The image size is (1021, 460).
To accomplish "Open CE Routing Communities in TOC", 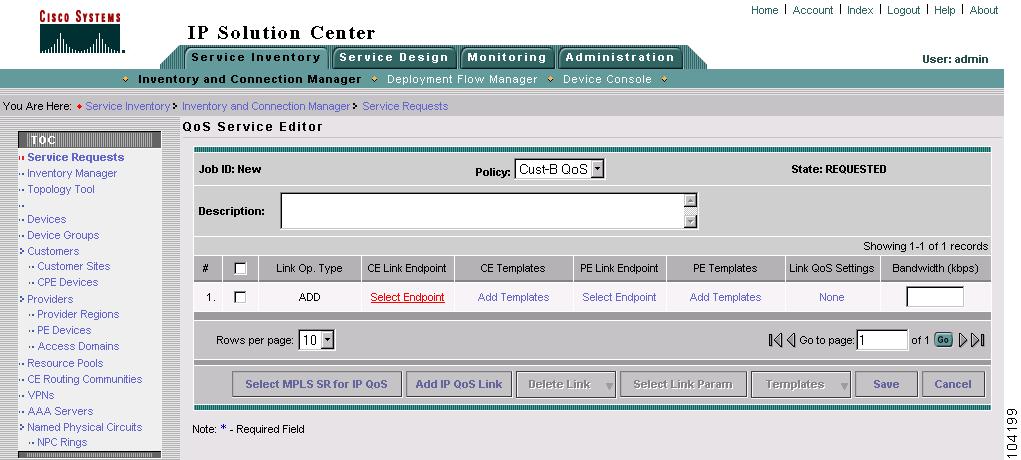I will click(85, 379).
